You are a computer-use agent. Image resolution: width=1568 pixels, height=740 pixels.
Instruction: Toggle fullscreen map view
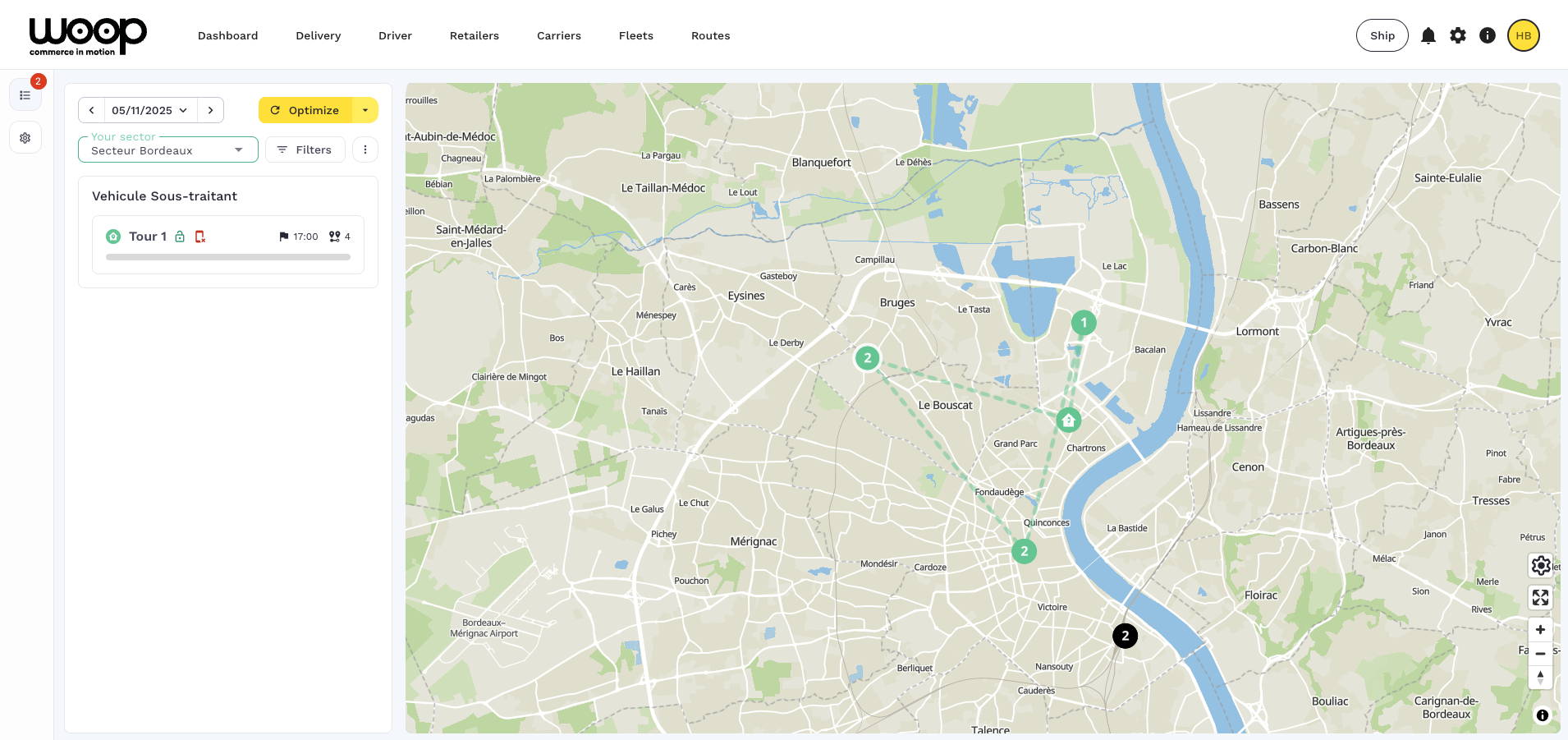pyautogui.click(x=1541, y=597)
